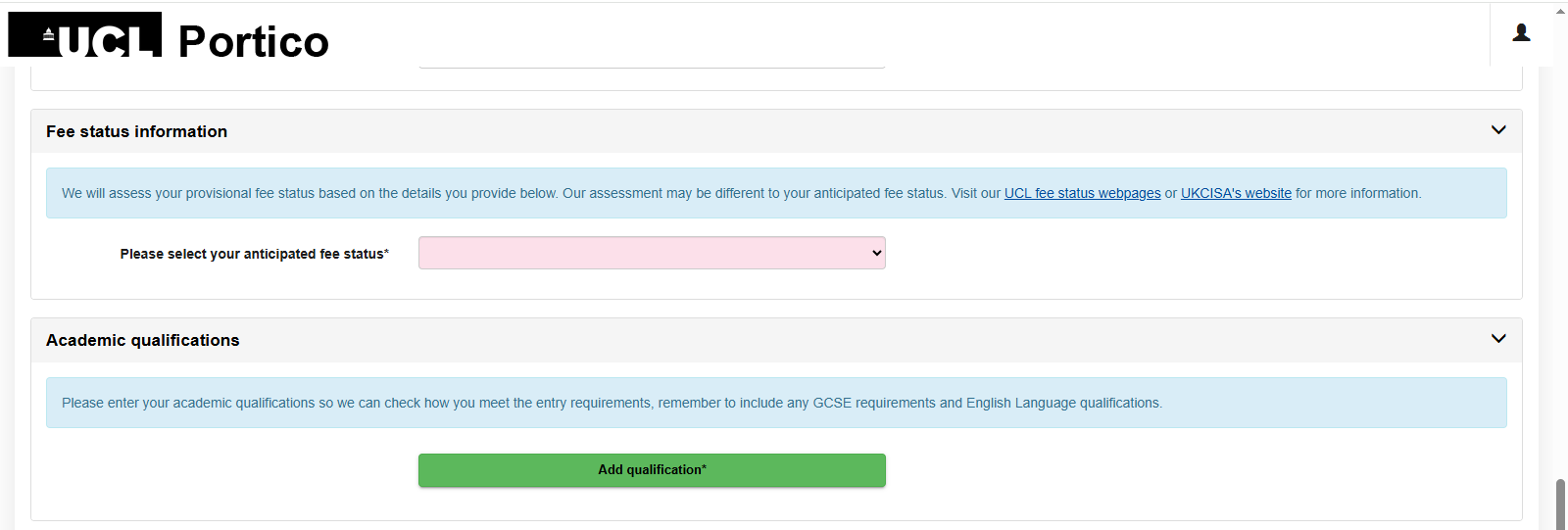This screenshot has height=530, width=1568.
Task: Click the scrollbar track above the thumb
Action: (x=1560, y=245)
